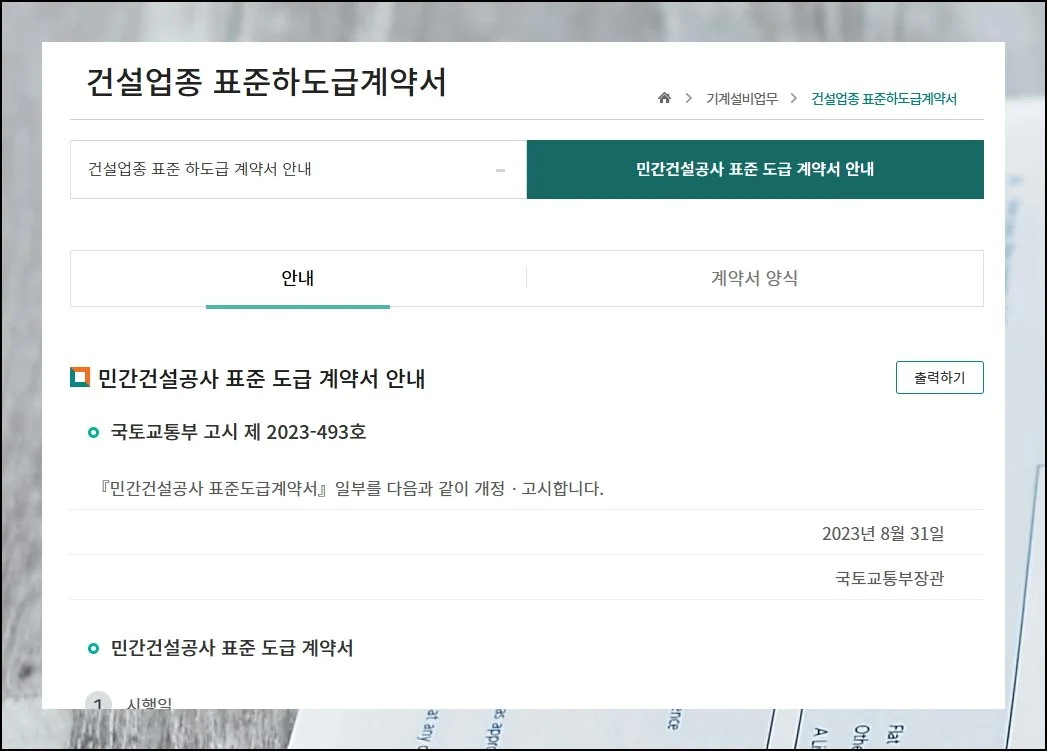Select the 민간건설공사 표준 도급 계약서 안내 tab
1047x751 pixels.
coord(755,169)
